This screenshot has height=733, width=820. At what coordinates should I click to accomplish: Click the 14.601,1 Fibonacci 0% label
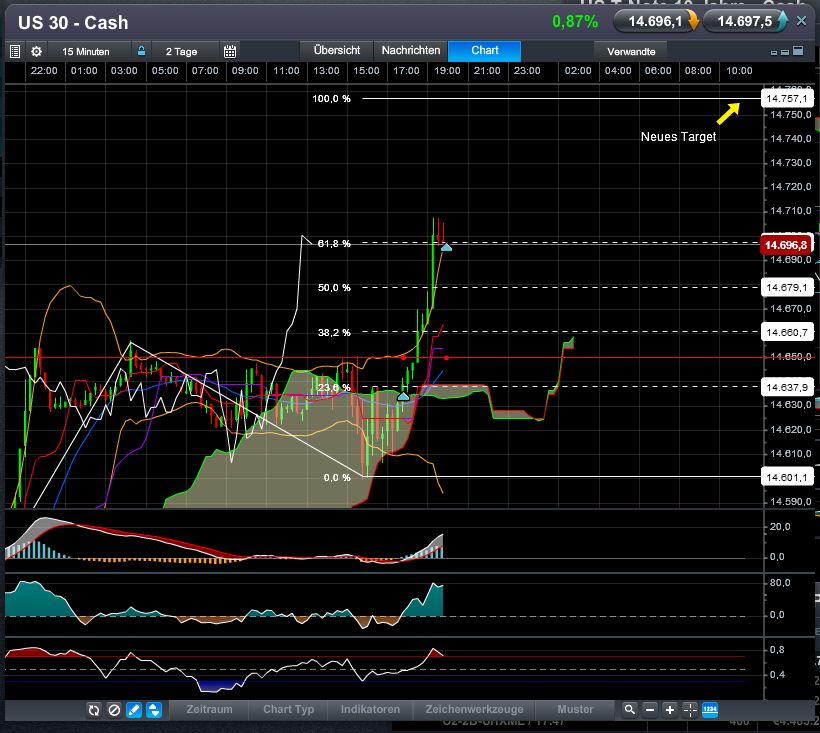tap(787, 477)
